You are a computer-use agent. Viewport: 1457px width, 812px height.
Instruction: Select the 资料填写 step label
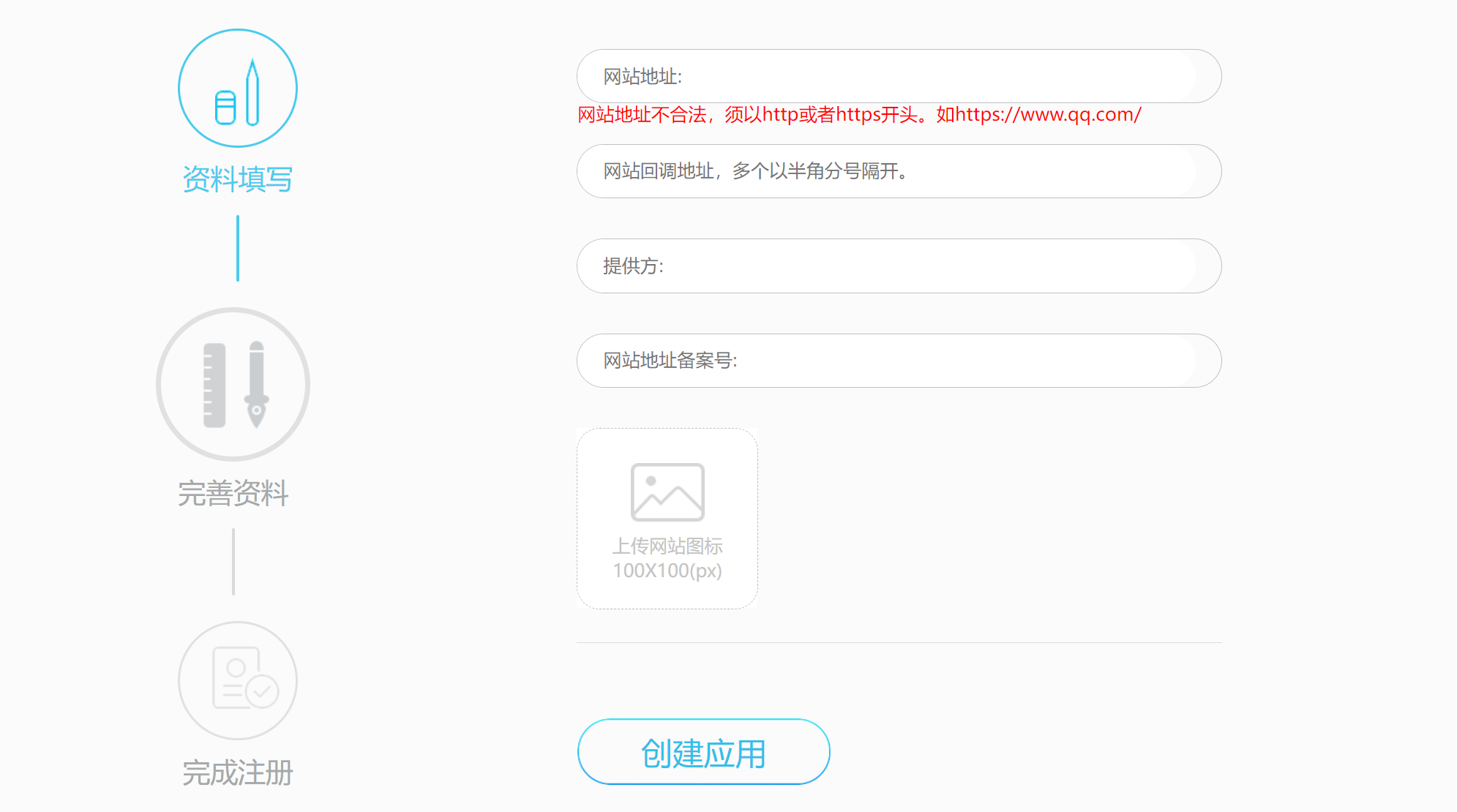(237, 178)
